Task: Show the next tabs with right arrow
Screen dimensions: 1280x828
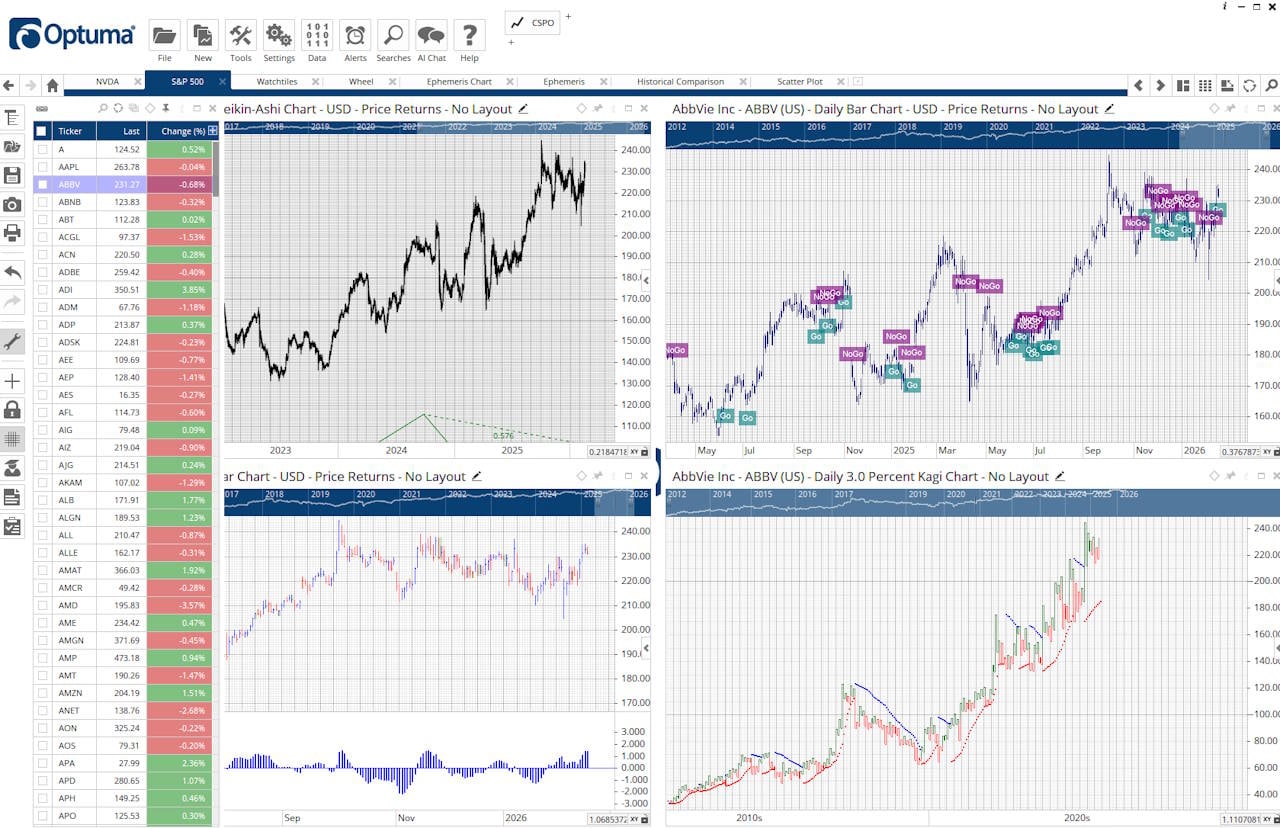Action: click(x=1160, y=86)
